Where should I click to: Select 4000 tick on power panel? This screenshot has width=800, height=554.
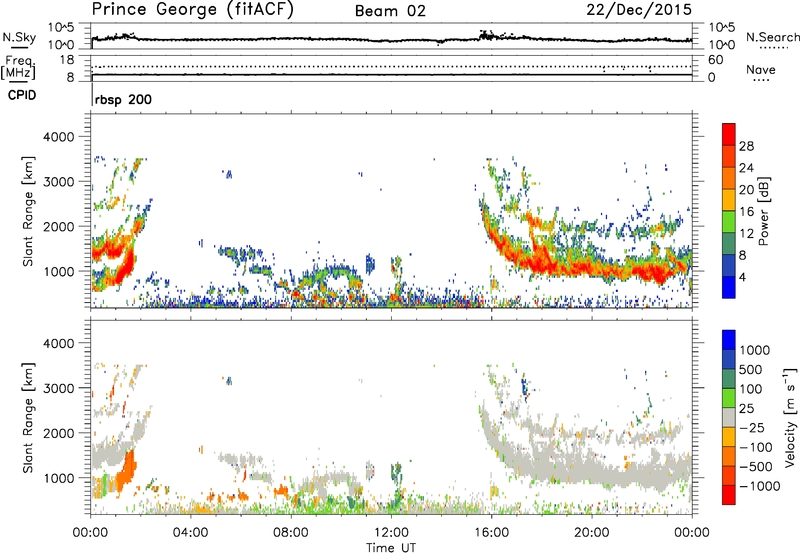(58, 137)
